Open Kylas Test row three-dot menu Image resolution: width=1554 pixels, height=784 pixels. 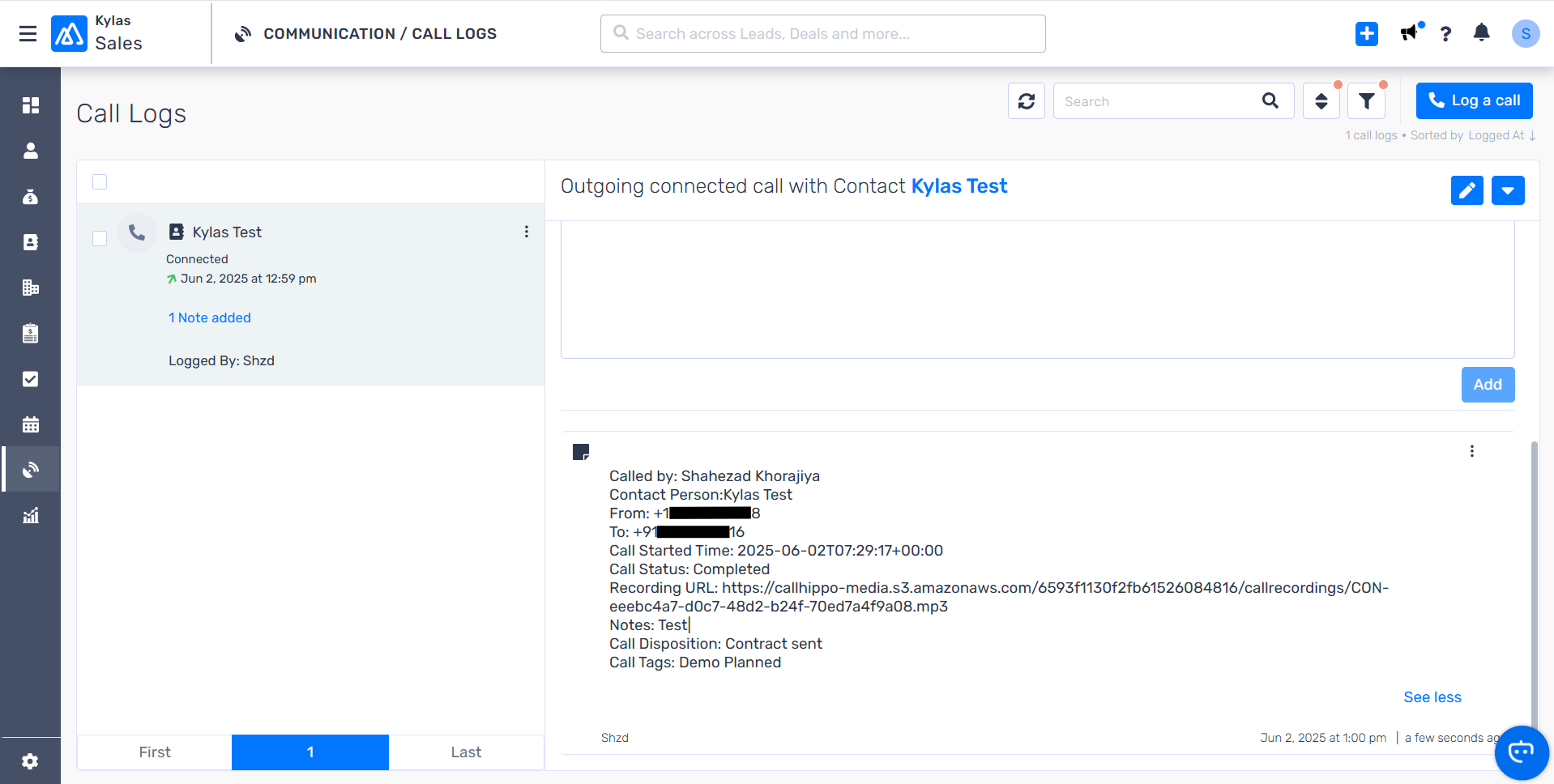pyautogui.click(x=526, y=232)
